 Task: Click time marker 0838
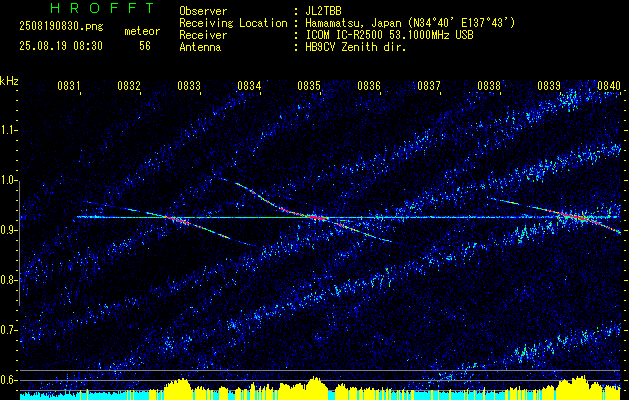coord(489,86)
